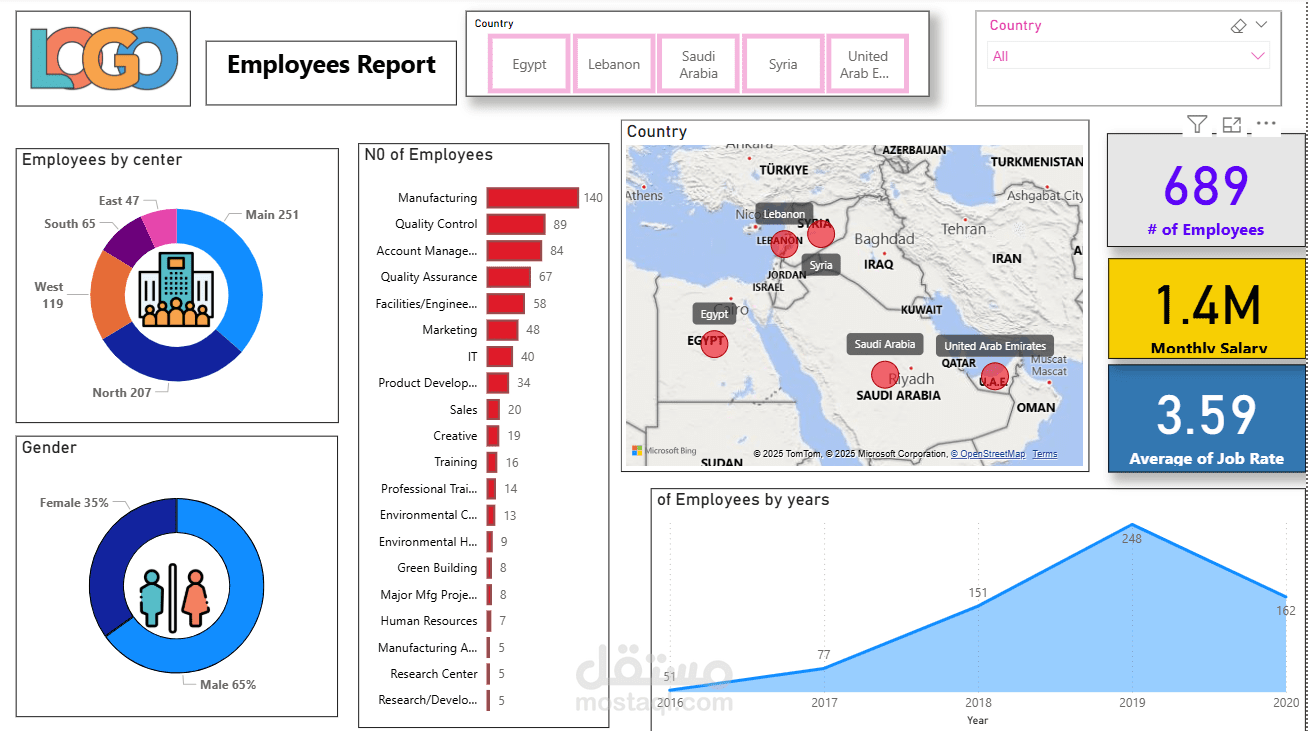Screen dimensions: 1309x731
Task: Open the filter funnel icon above the Employees card
Action: (x=1196, y=124)
